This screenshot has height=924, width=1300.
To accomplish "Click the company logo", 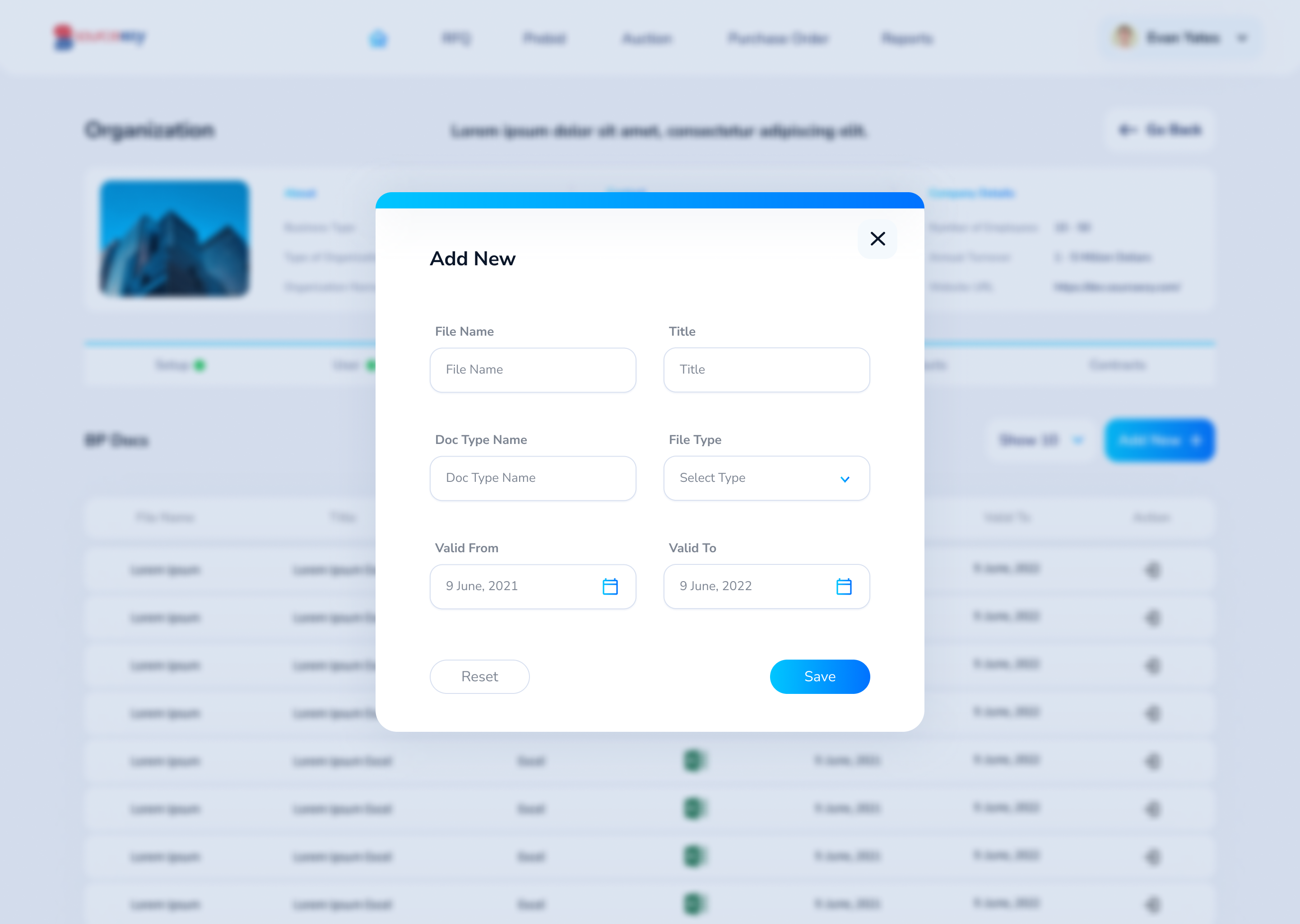I will pyautogui.click(x=99, y=37).
